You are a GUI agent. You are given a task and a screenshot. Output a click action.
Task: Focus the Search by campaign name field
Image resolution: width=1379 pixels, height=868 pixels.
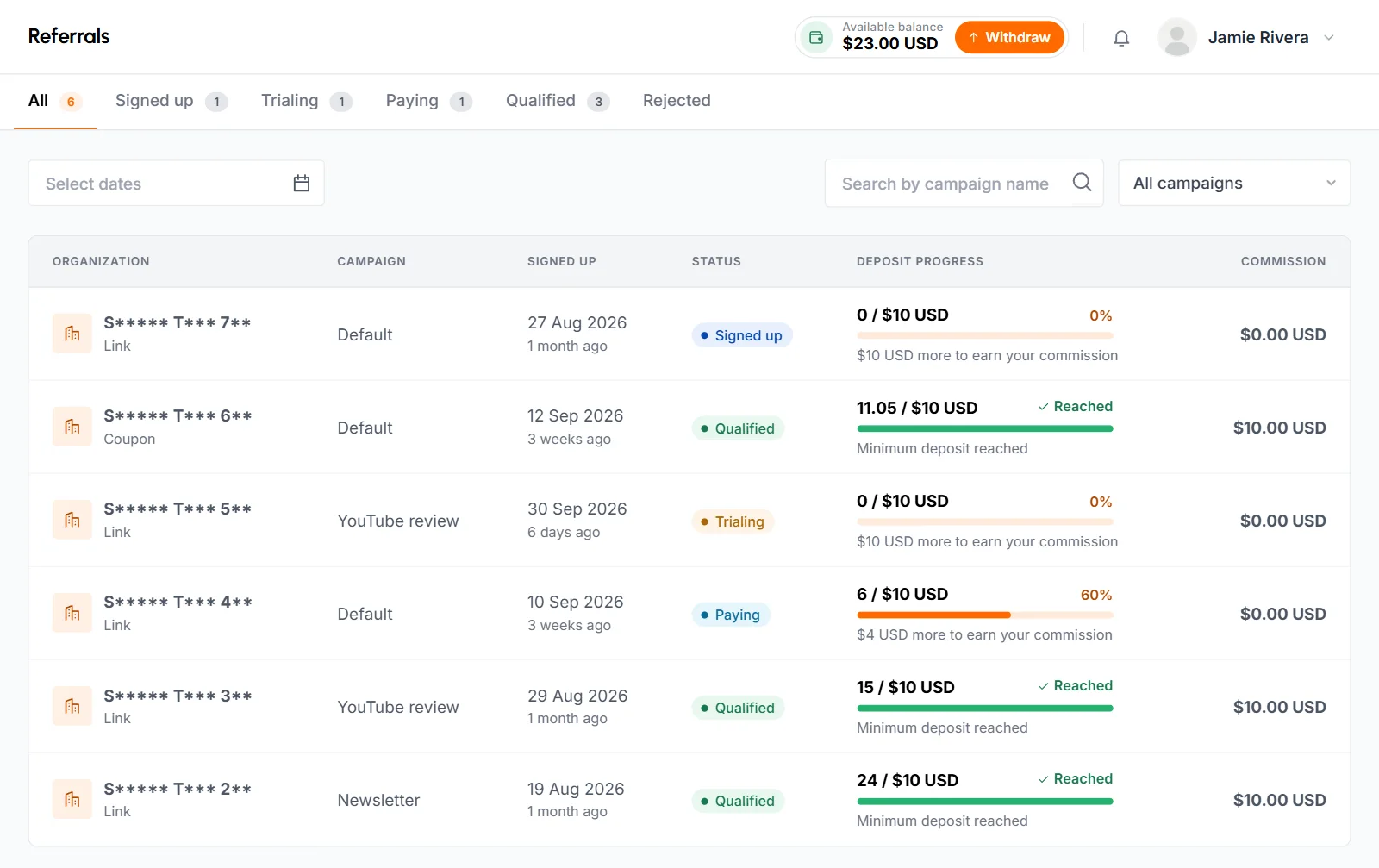pyautogui.click(x=964, y=183)
